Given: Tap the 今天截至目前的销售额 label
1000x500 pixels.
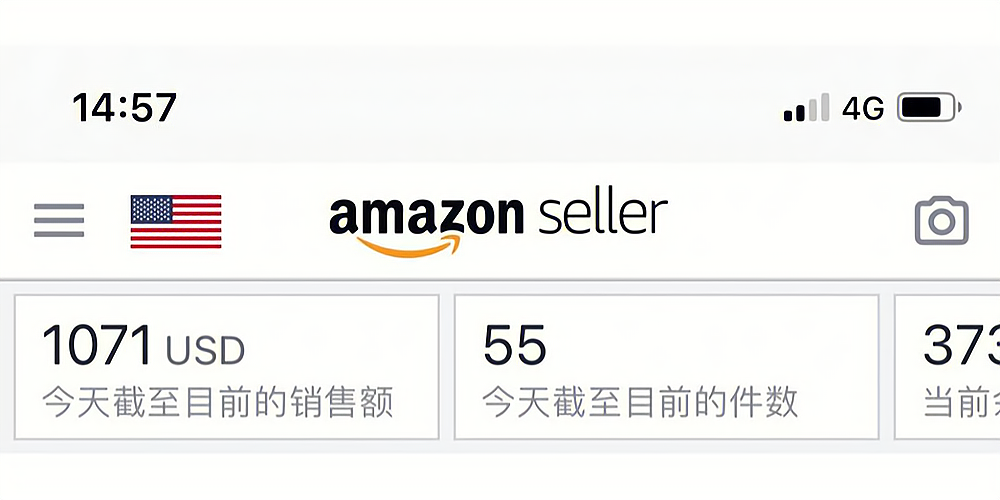Looking at the screenshot, I should [x=218, y=403].
